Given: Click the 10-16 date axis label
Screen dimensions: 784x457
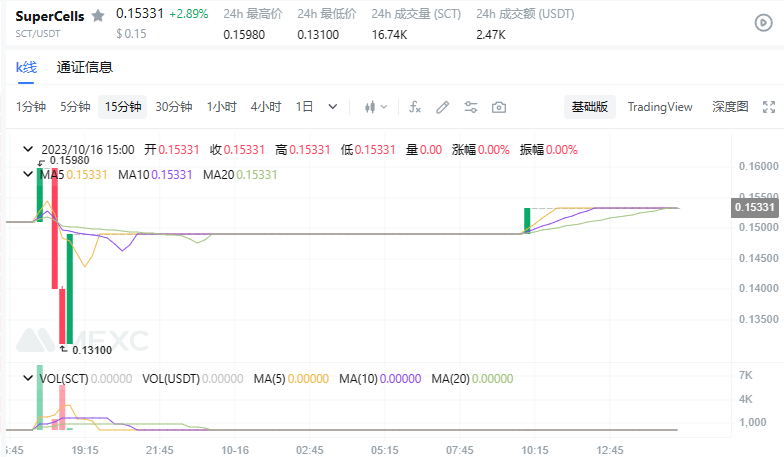Looking at the screenshot, I should click(x=235, y=450).
